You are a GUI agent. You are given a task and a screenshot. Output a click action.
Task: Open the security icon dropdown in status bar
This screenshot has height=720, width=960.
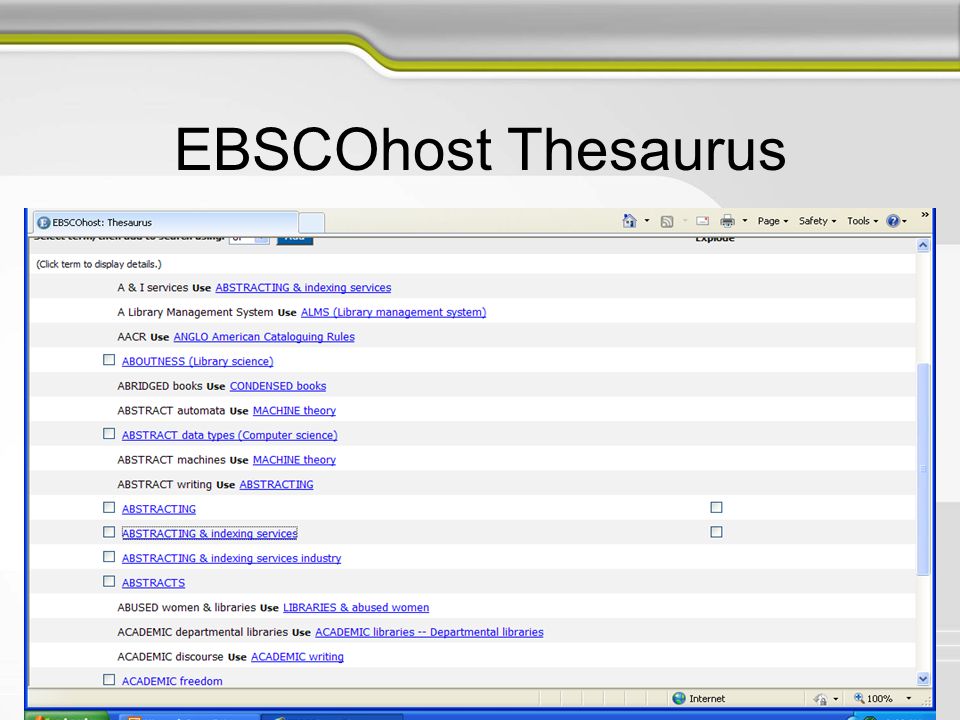coord(836,699)
